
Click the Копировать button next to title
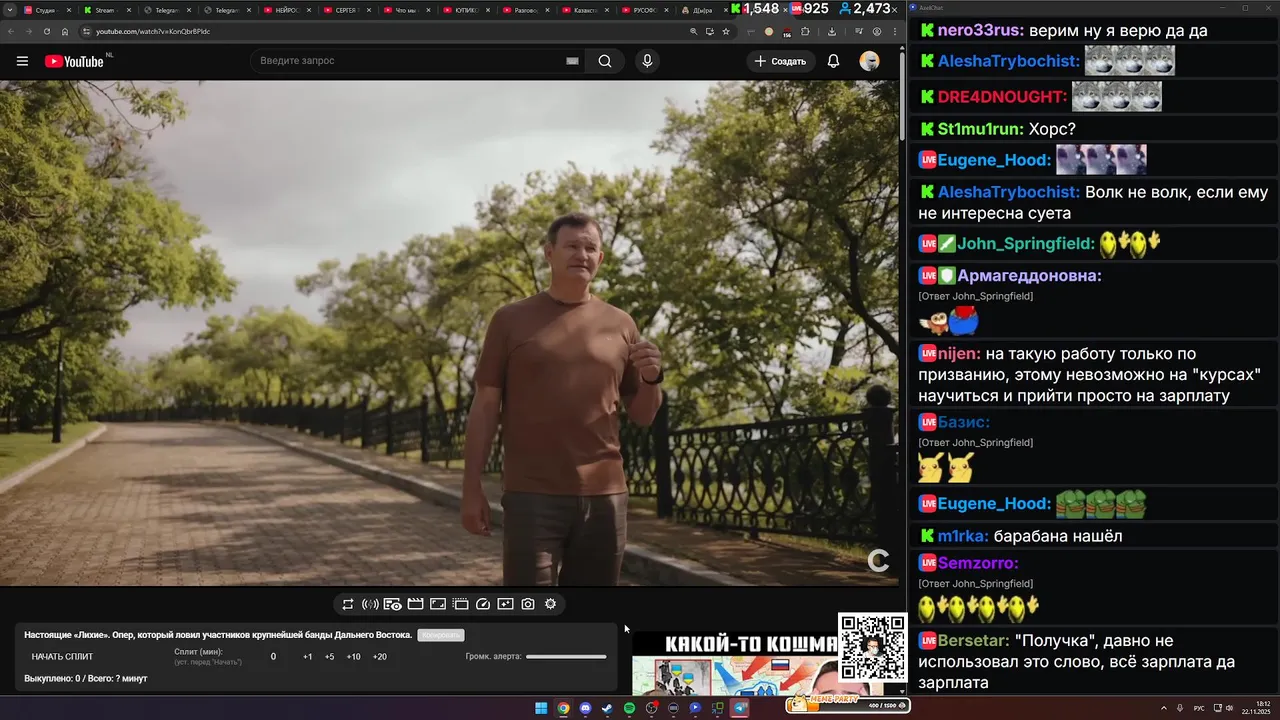point(441,635)
